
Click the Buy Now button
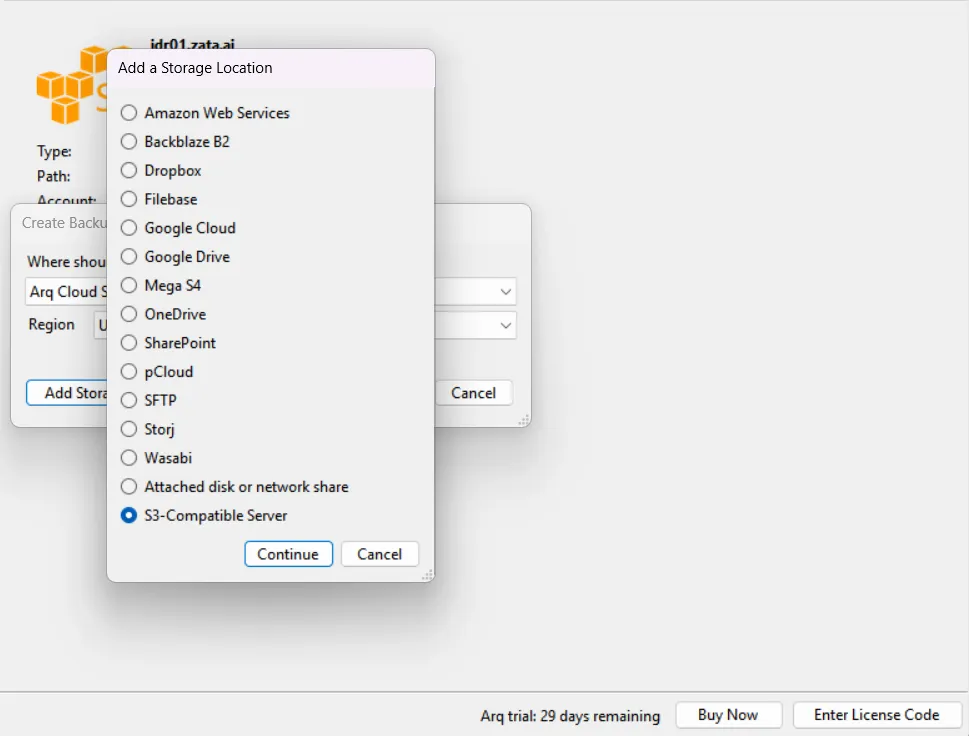tap(728, 714)
